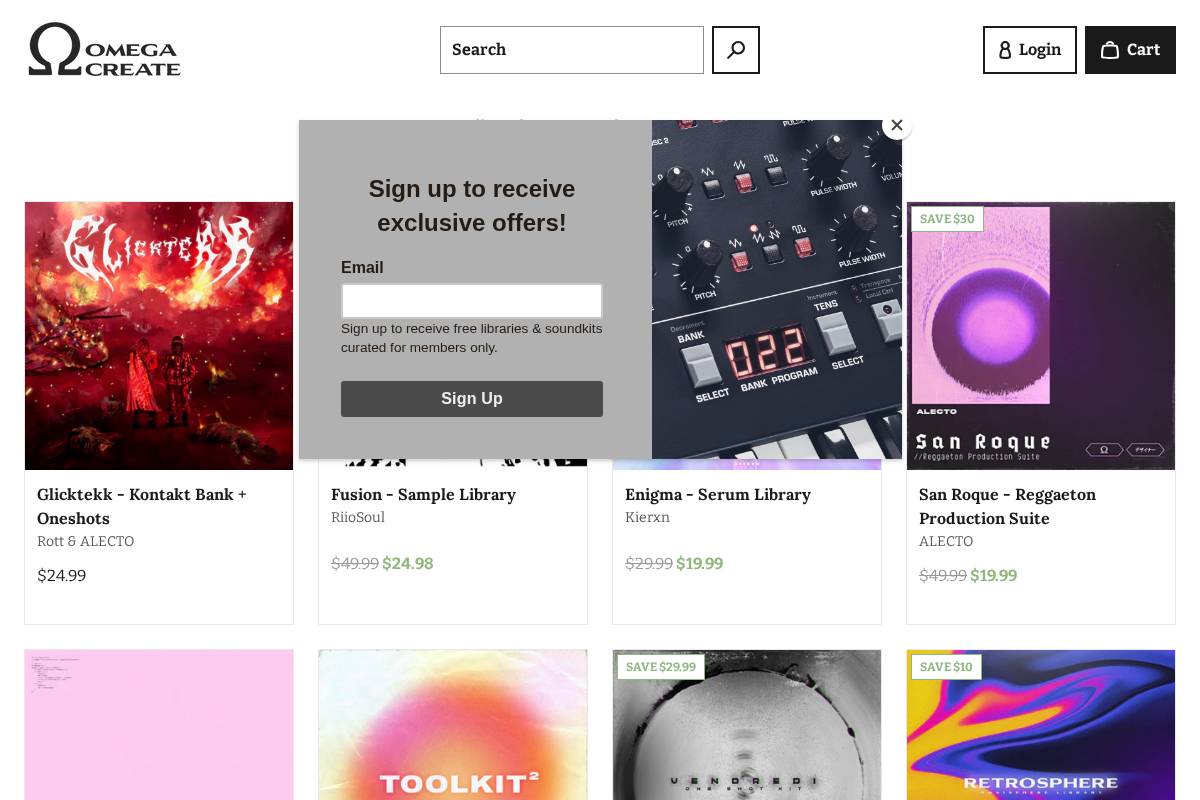Focus the Email input field
1200x800 pixels.
tap(472, 301)
